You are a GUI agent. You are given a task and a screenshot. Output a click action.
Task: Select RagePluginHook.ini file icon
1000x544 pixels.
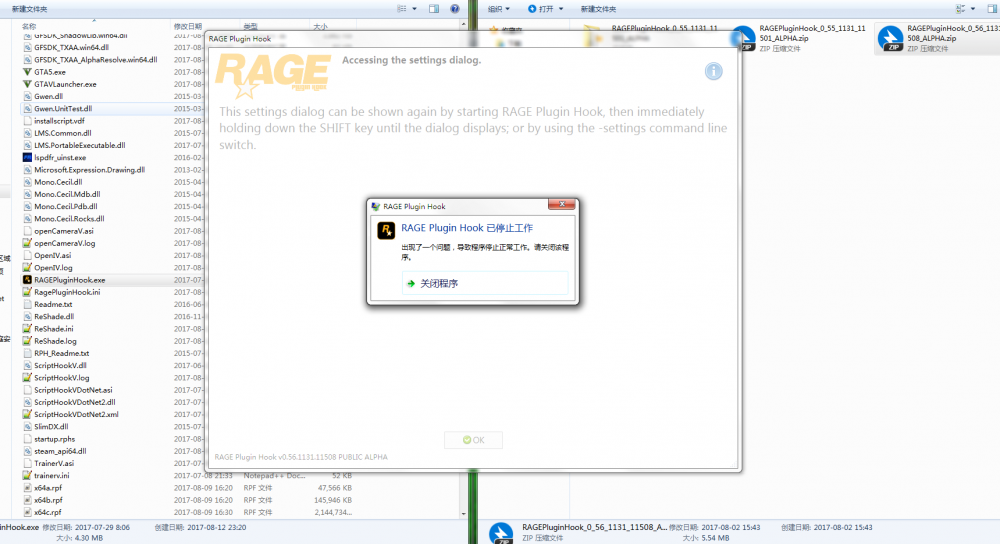[x=27, y=292]
